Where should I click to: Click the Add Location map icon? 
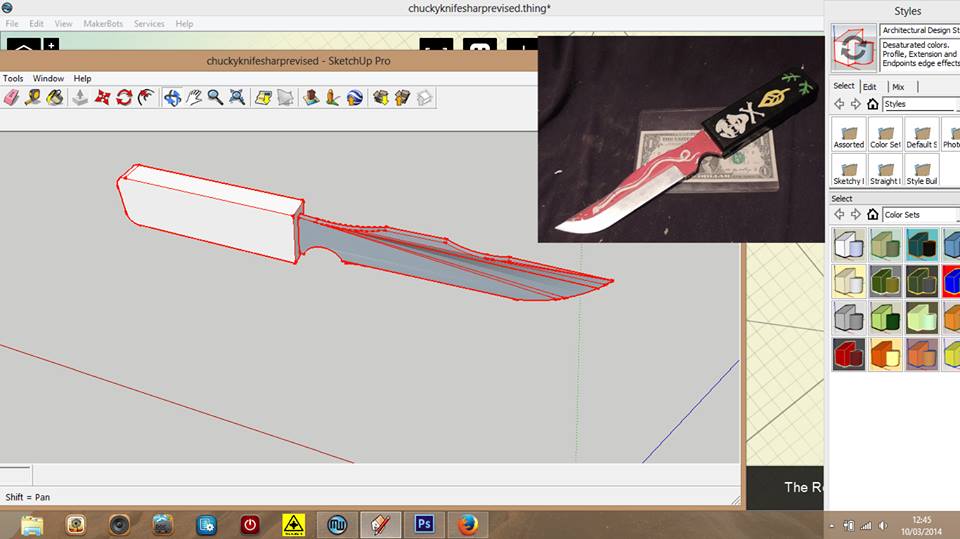pyautogui.click(x=263, y=97)
